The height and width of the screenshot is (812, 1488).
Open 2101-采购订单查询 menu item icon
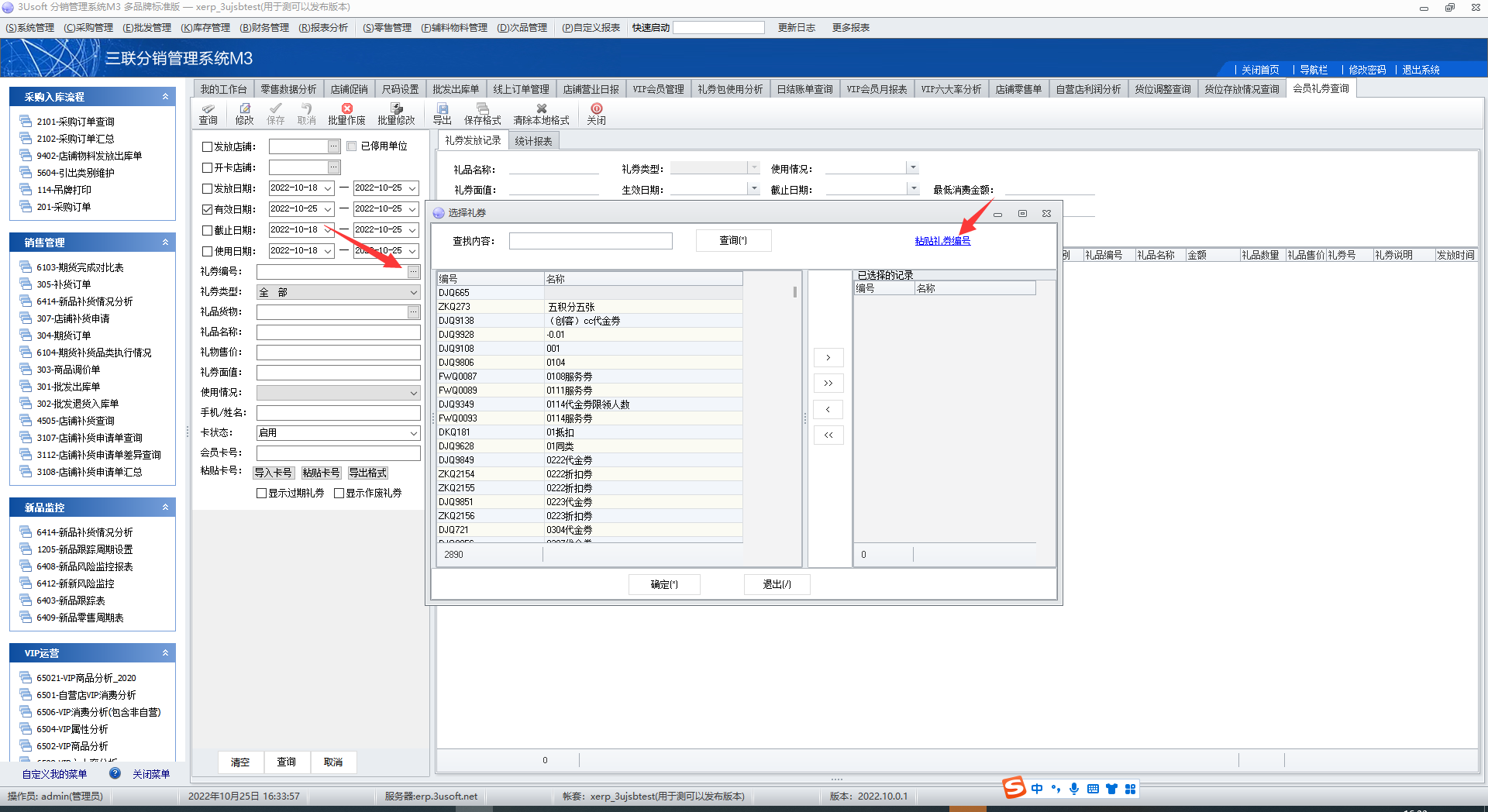coord(26,121)
